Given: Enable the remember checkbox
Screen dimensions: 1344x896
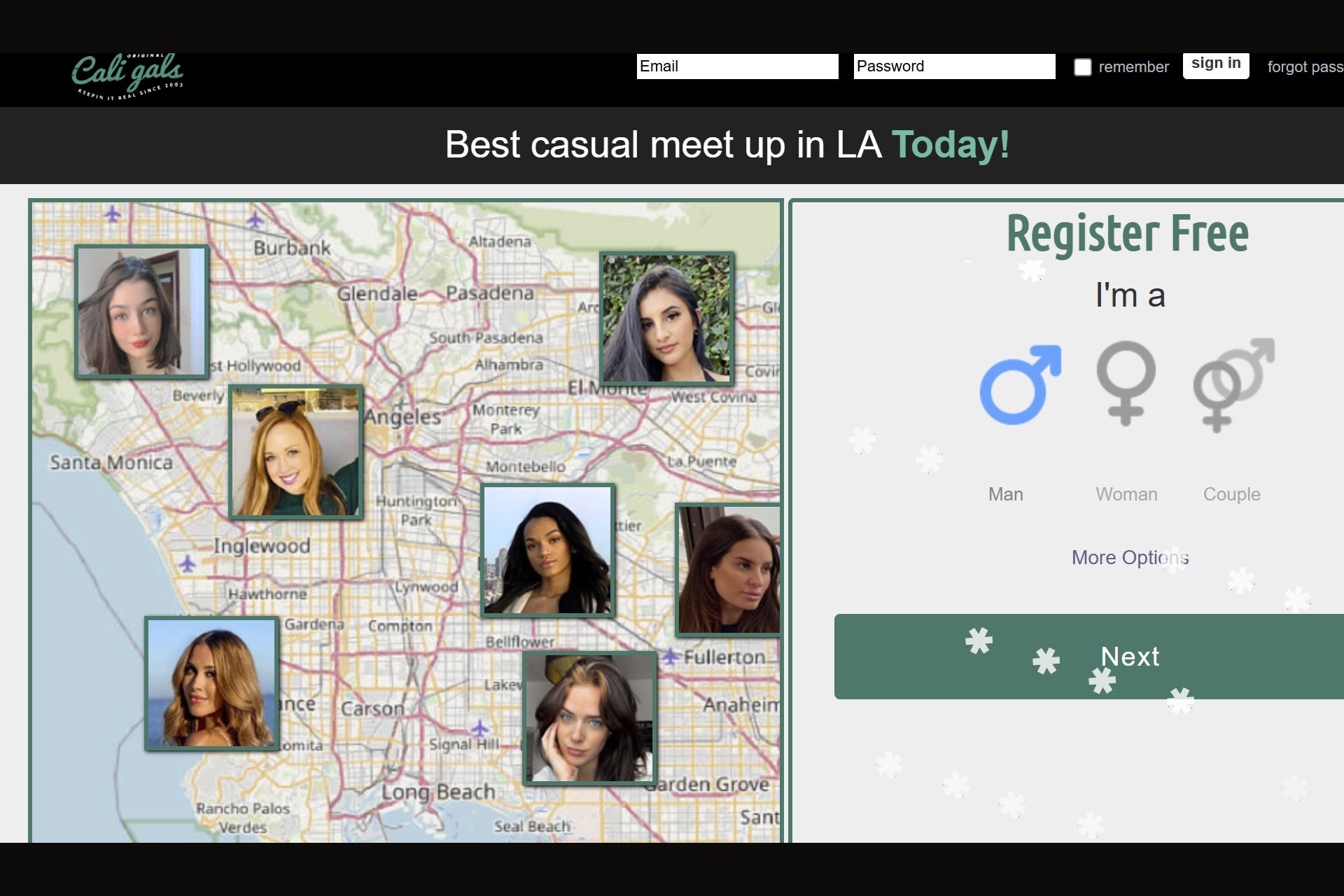Looking at the screenshot, I should pos(1084,66).
